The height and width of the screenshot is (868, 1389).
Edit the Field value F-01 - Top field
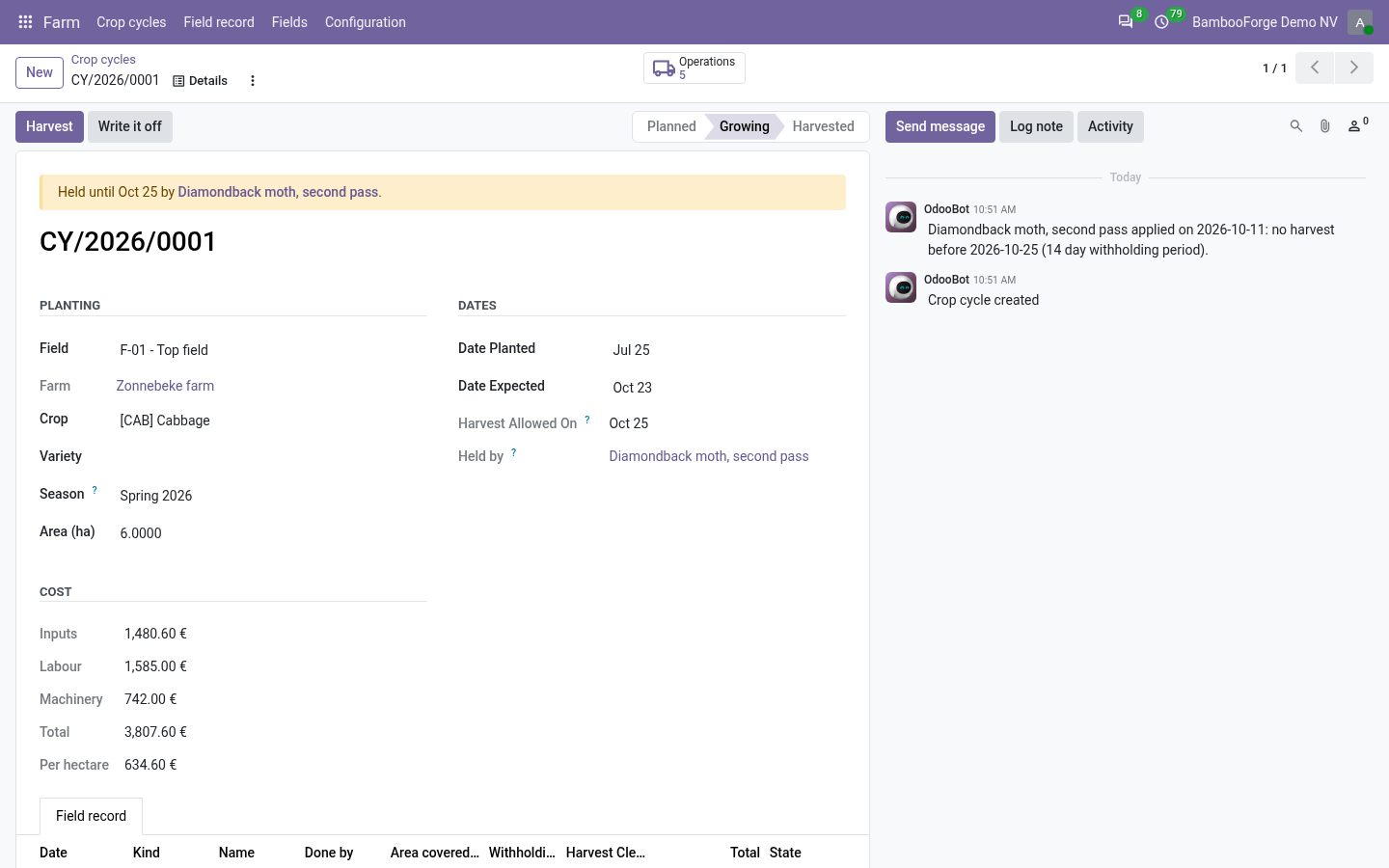point(273,350)
